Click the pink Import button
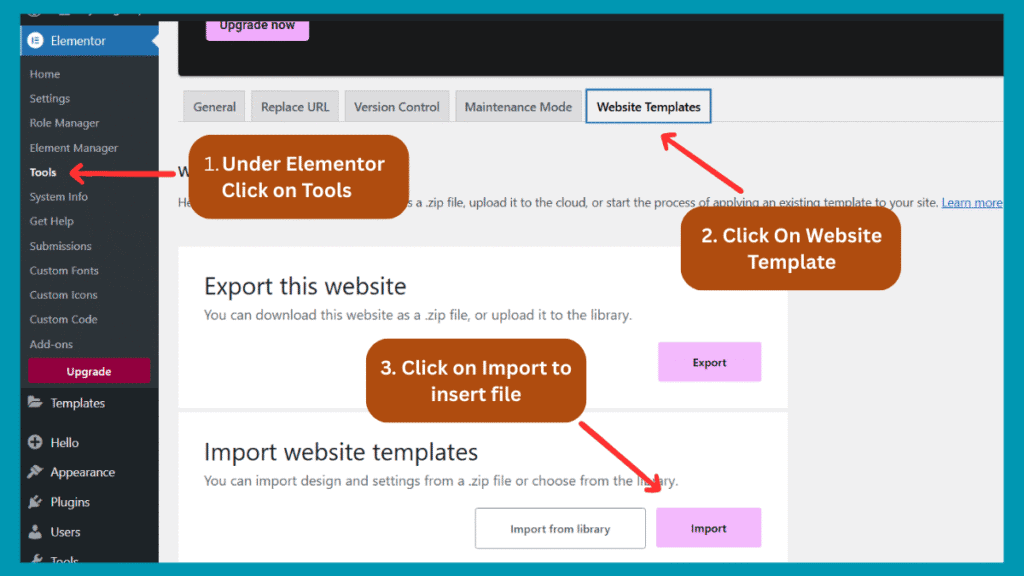 [x=709, y=528]
